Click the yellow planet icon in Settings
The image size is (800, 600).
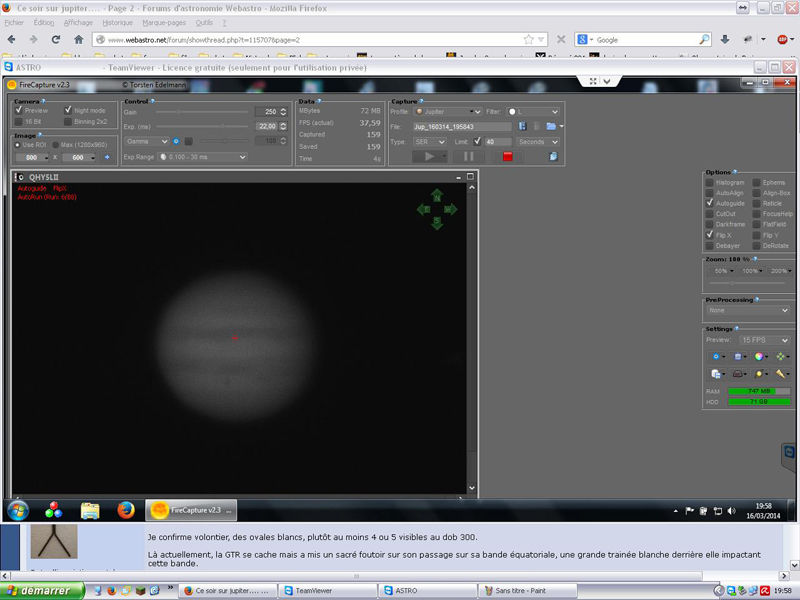point(759,374)
